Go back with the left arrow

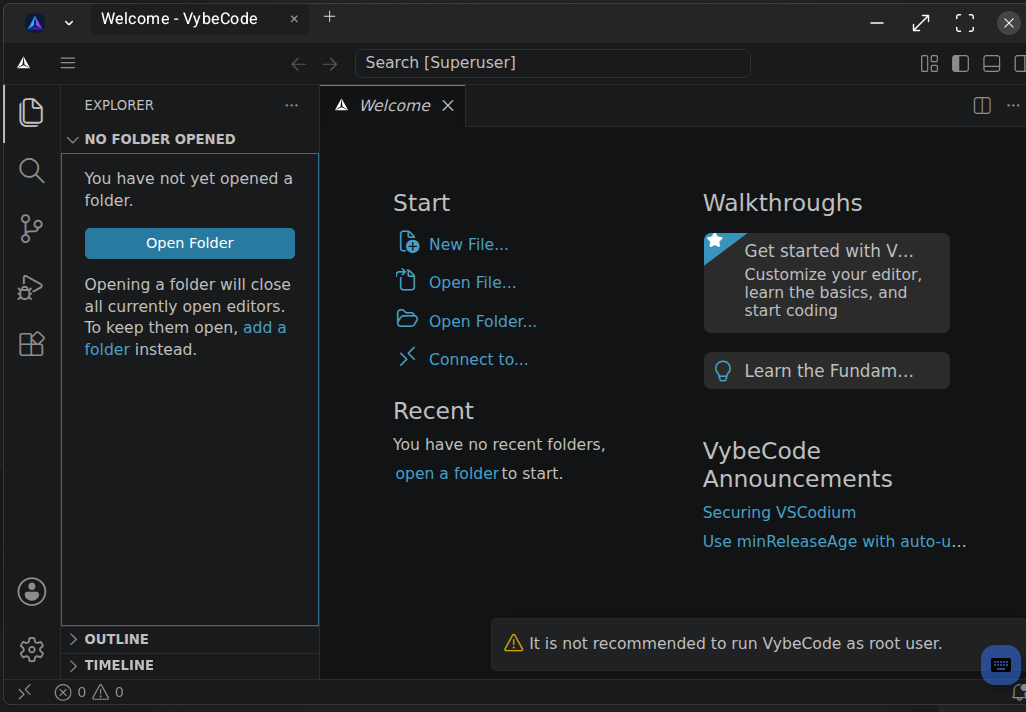(x=298, y=63)
